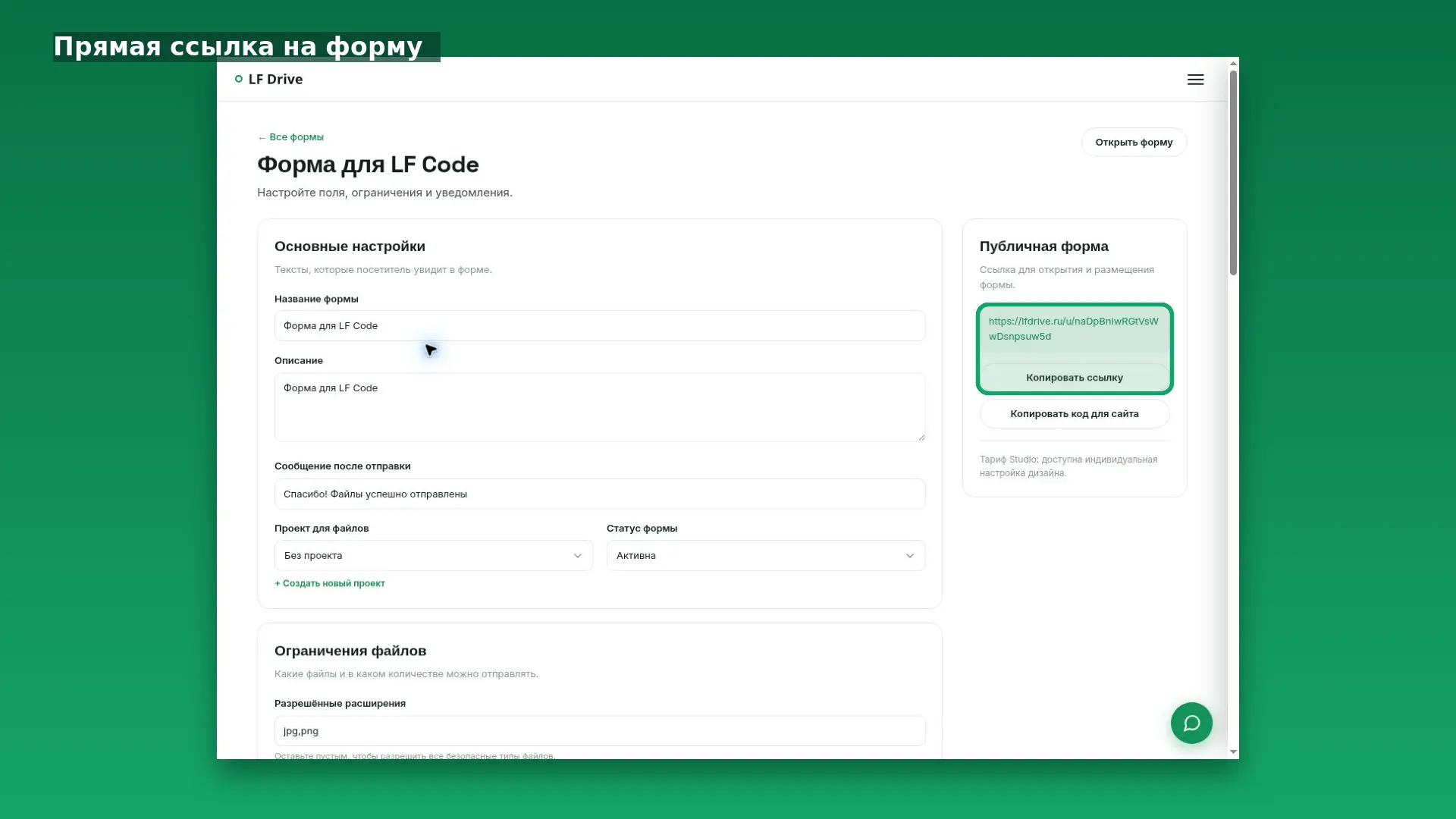This screenshot has width=1456, height=819.
Task: Click the page vertical scrollbar thumb
Action: click(x=1233, y=173)
